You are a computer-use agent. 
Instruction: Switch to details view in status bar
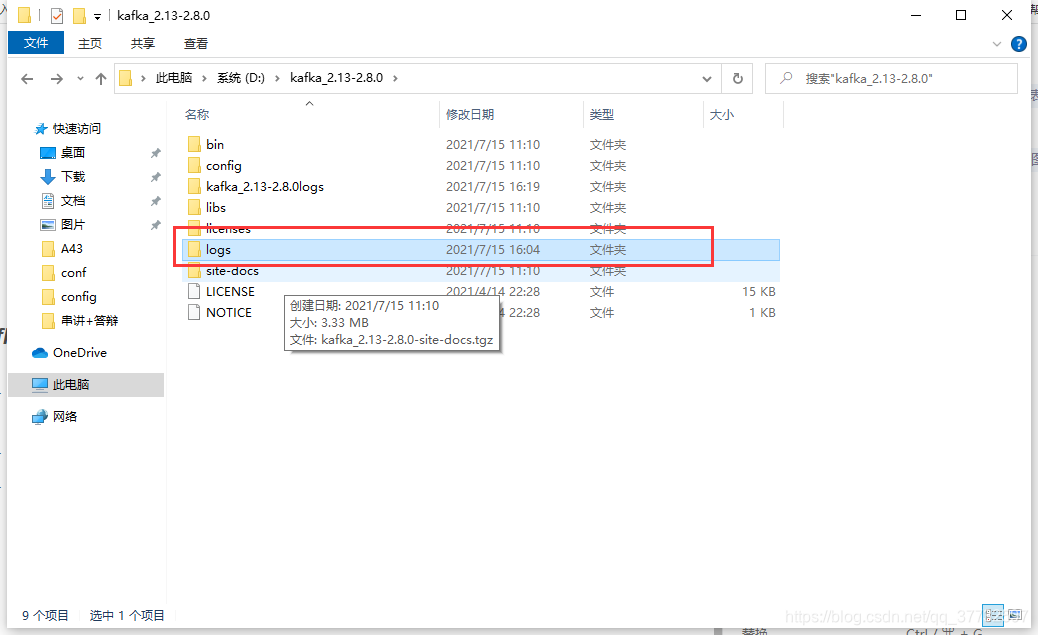point(993,615)
